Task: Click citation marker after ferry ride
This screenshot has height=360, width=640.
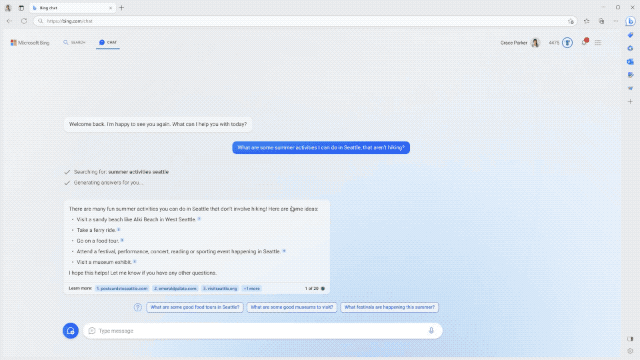Action: tap(119, 229)
